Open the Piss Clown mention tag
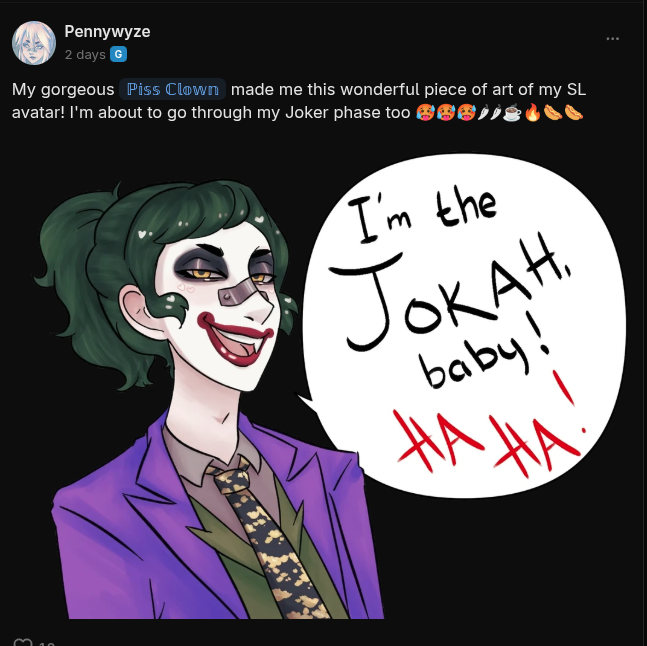 (172, 89)
